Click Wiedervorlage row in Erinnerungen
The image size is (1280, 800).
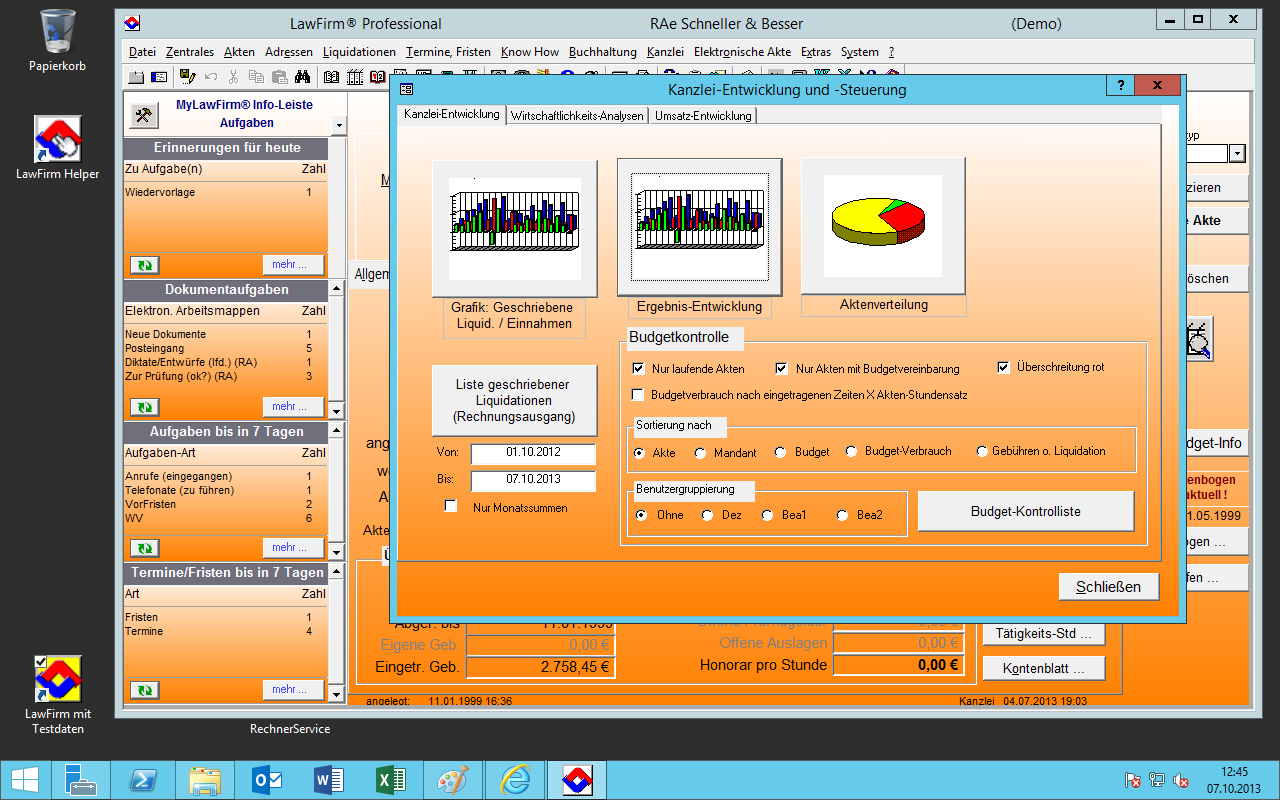(225, 192)
